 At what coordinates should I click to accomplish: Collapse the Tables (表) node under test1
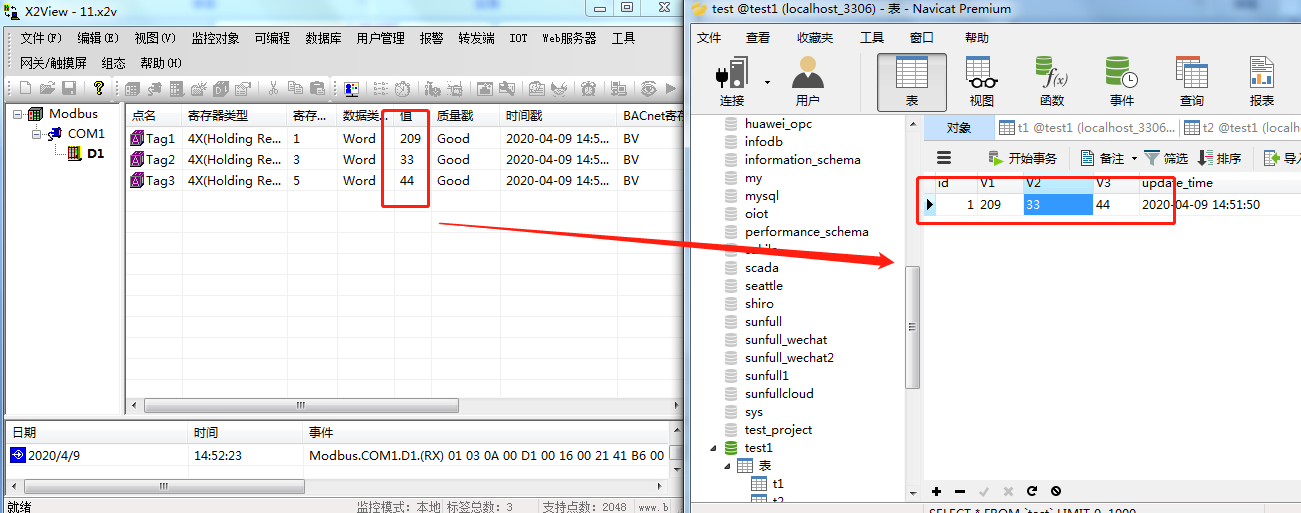(727, 466)
